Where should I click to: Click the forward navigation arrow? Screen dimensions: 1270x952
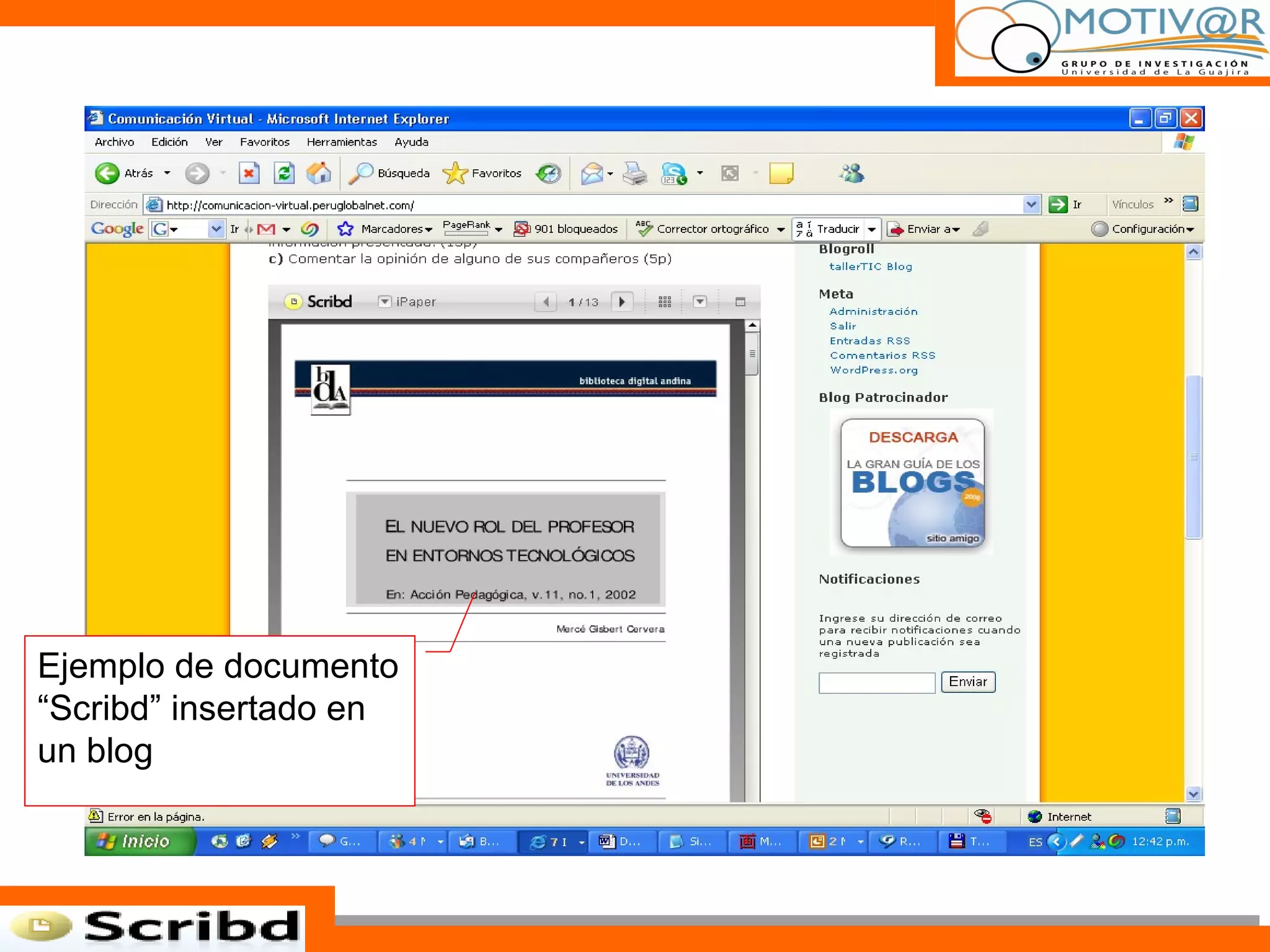click(197, 173)
